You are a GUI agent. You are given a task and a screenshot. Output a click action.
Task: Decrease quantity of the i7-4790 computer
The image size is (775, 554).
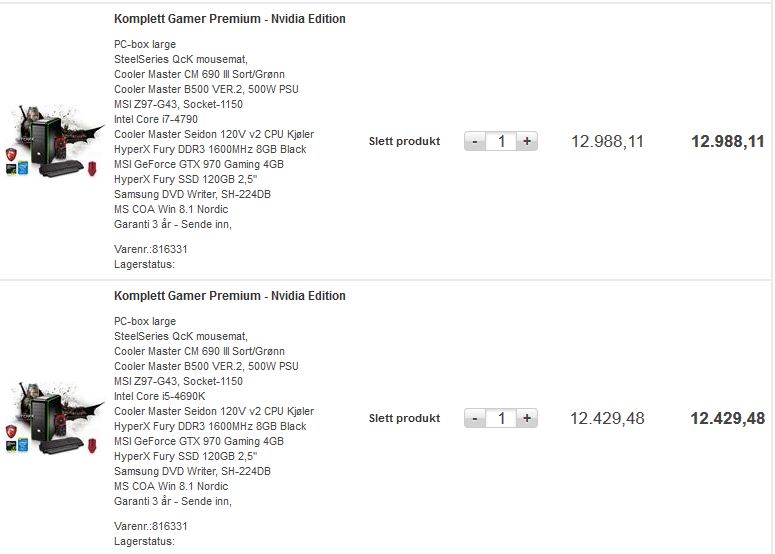[x=474, y=141]
